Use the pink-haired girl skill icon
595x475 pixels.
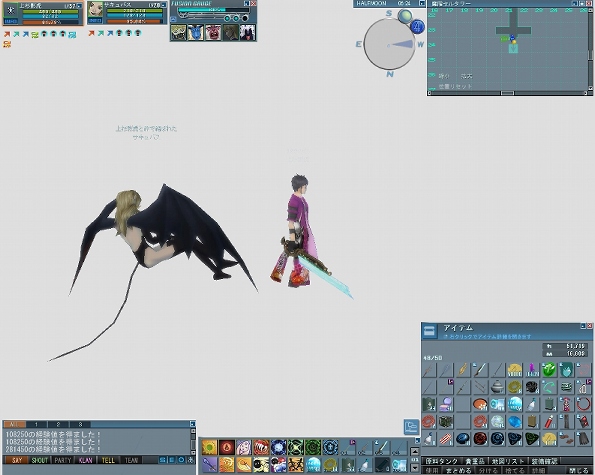(244, 447)
